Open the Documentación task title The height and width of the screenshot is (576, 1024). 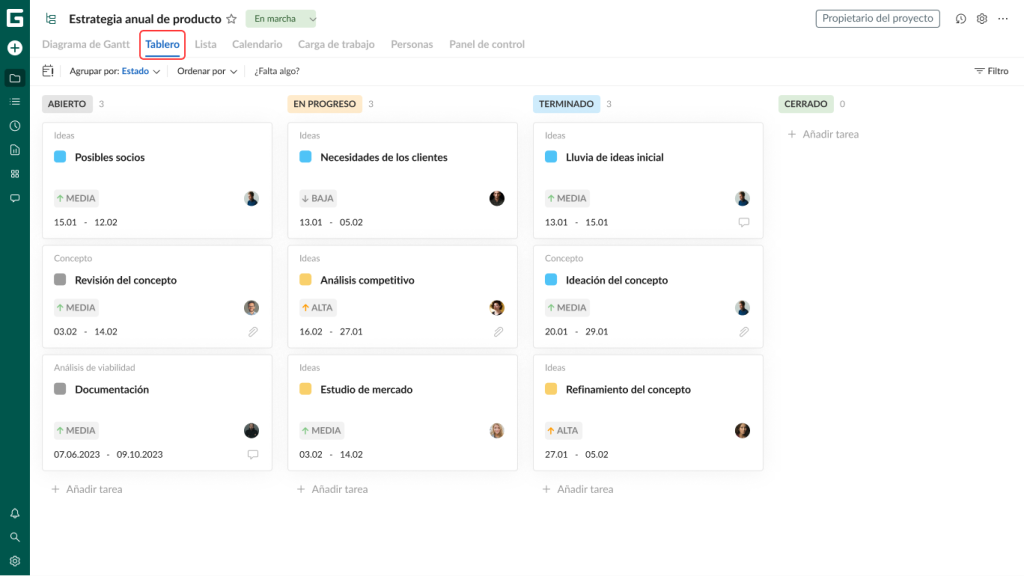click(112, 390)
